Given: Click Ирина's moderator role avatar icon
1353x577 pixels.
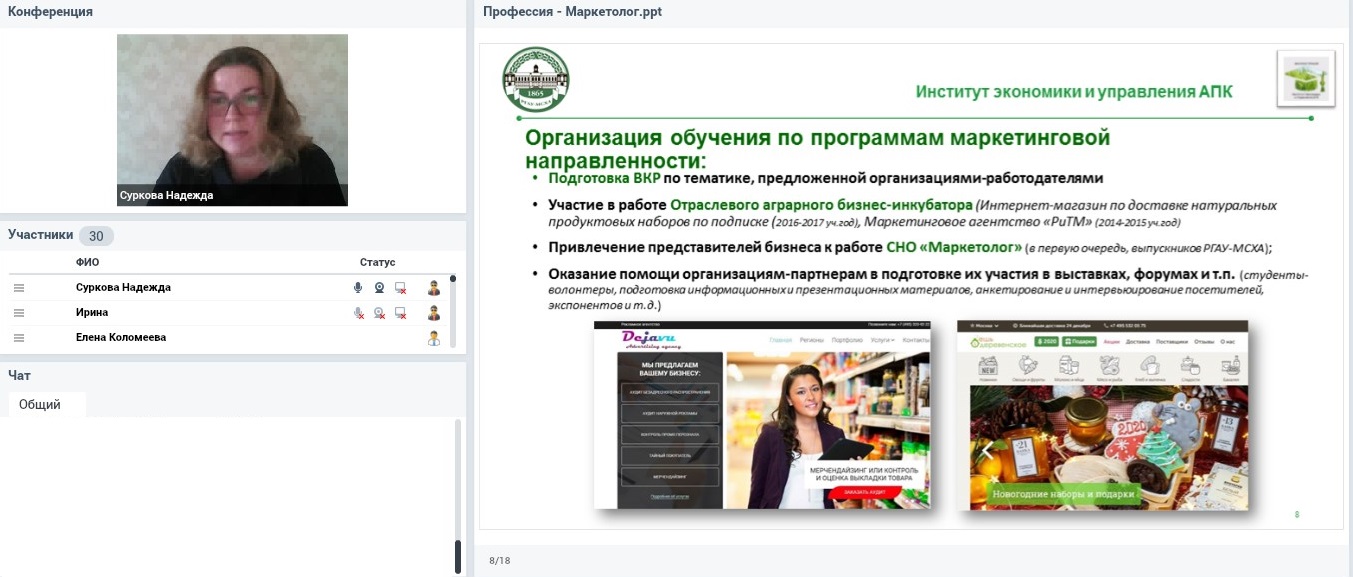Looking at the screenshot, I should (434, 313).
